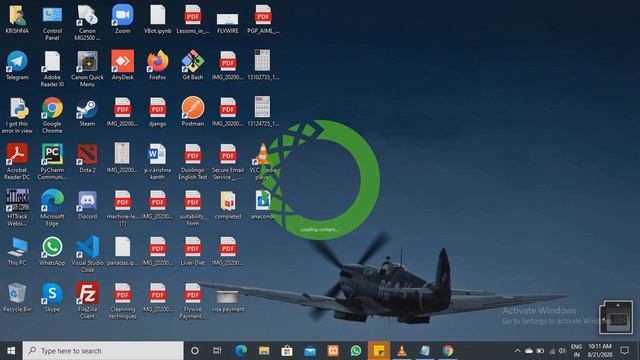Viewport: 640px width, 360px height.
Task: Select the 13124725_1 document file
Action: [263, 112]
